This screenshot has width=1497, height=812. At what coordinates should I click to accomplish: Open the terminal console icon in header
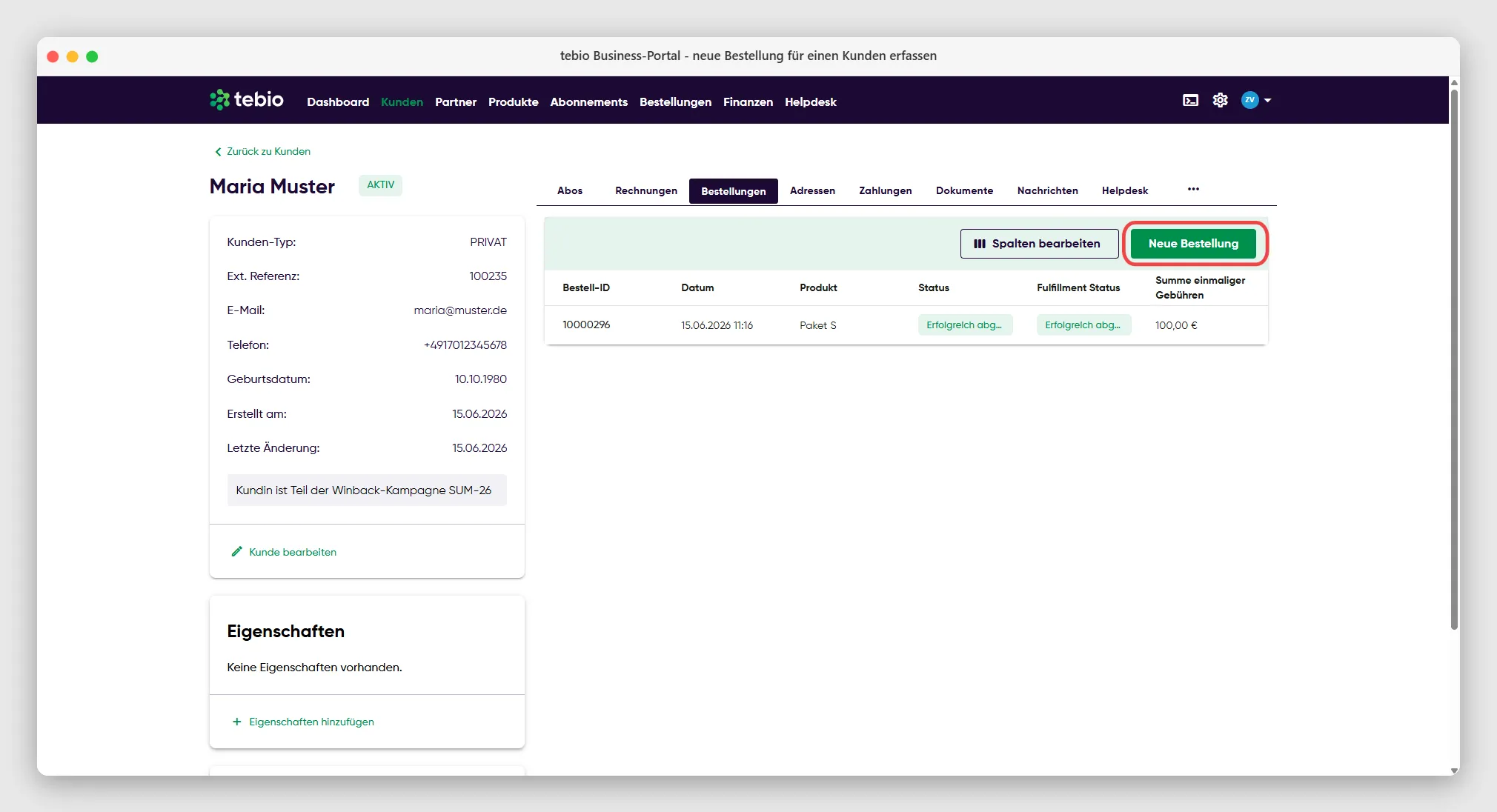click(x=1190, y=100)
